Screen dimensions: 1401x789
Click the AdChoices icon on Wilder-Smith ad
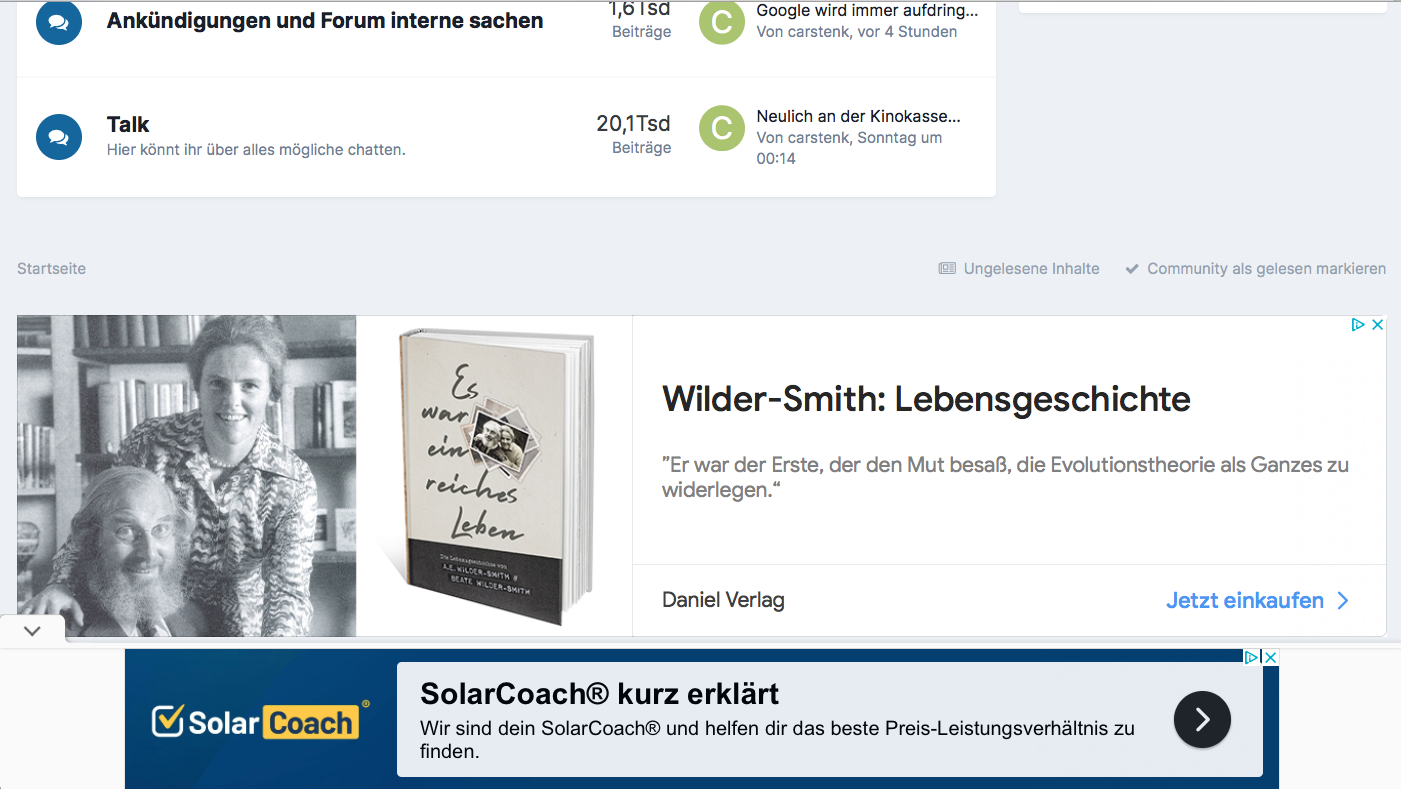[x=1359, y=325]
